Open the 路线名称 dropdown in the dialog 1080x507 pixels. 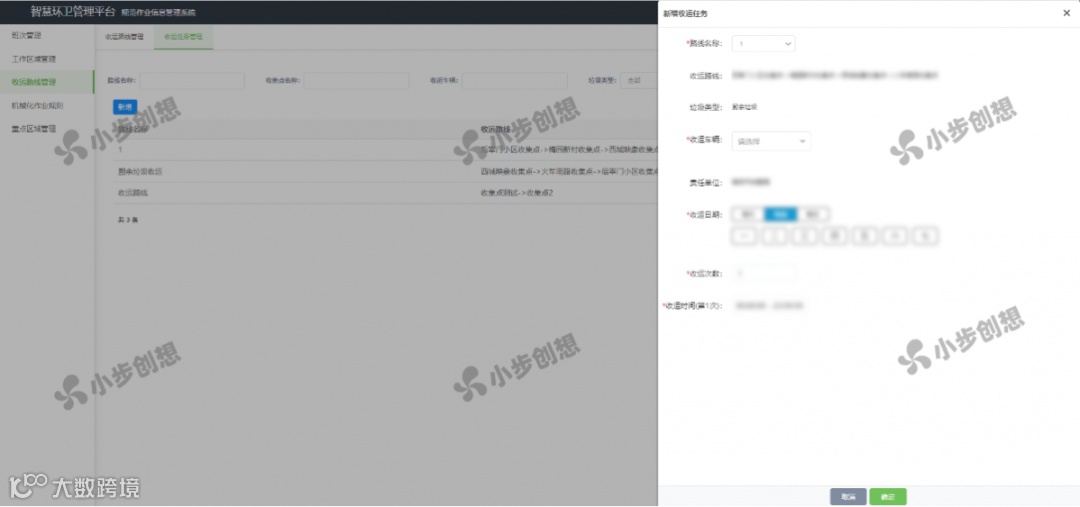click(x=763, y=43)
